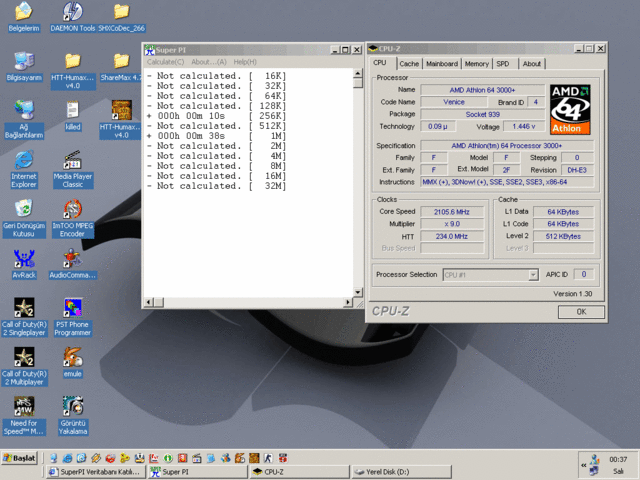Click Code Name value Venice
This screenshot has width=640, height=480.
click(454, 102)
